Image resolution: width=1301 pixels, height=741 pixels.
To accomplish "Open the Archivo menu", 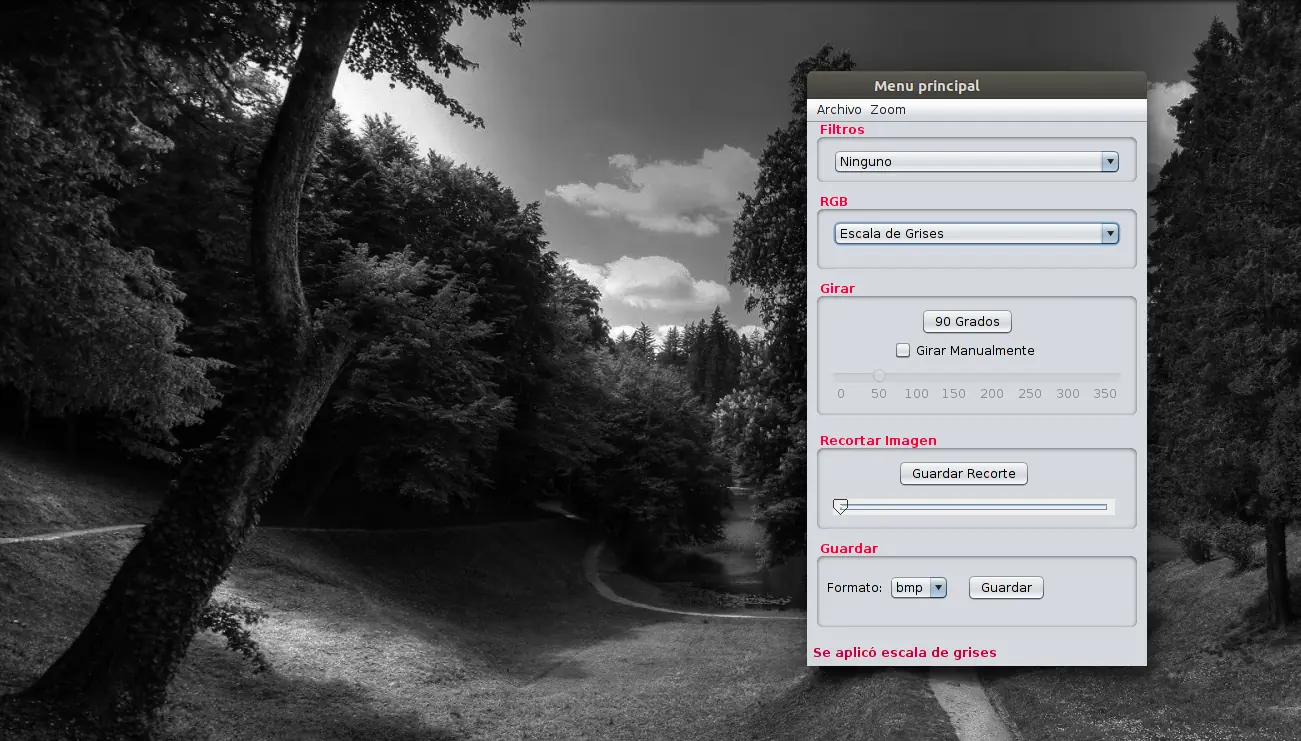I will 839,110.
